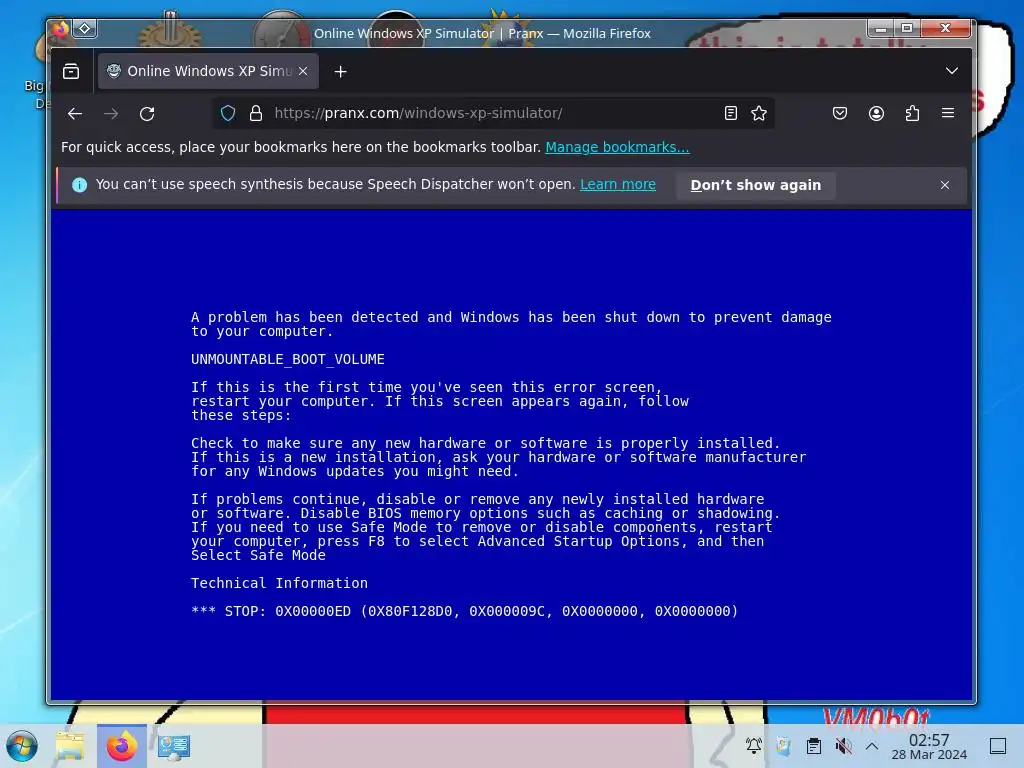Close the Online Windows XP Simulator tab
This screenshot has height=768, width=1024.
point(303,71)
